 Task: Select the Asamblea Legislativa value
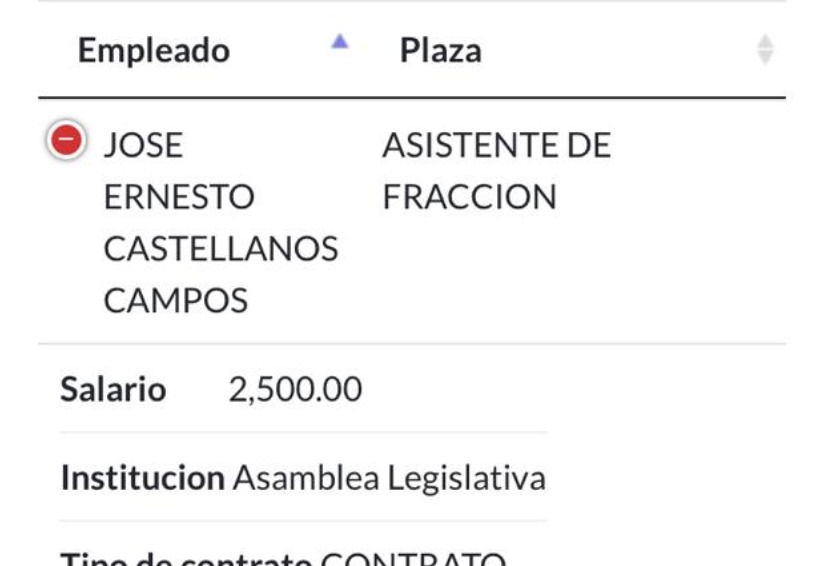(x=389, y=477)
